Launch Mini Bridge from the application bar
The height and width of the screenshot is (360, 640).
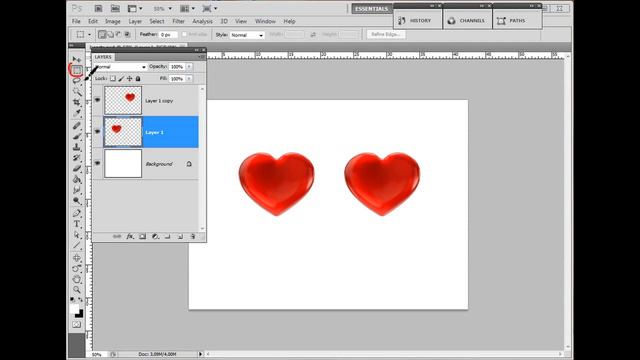pyautogui.click(x=116, y=8)
